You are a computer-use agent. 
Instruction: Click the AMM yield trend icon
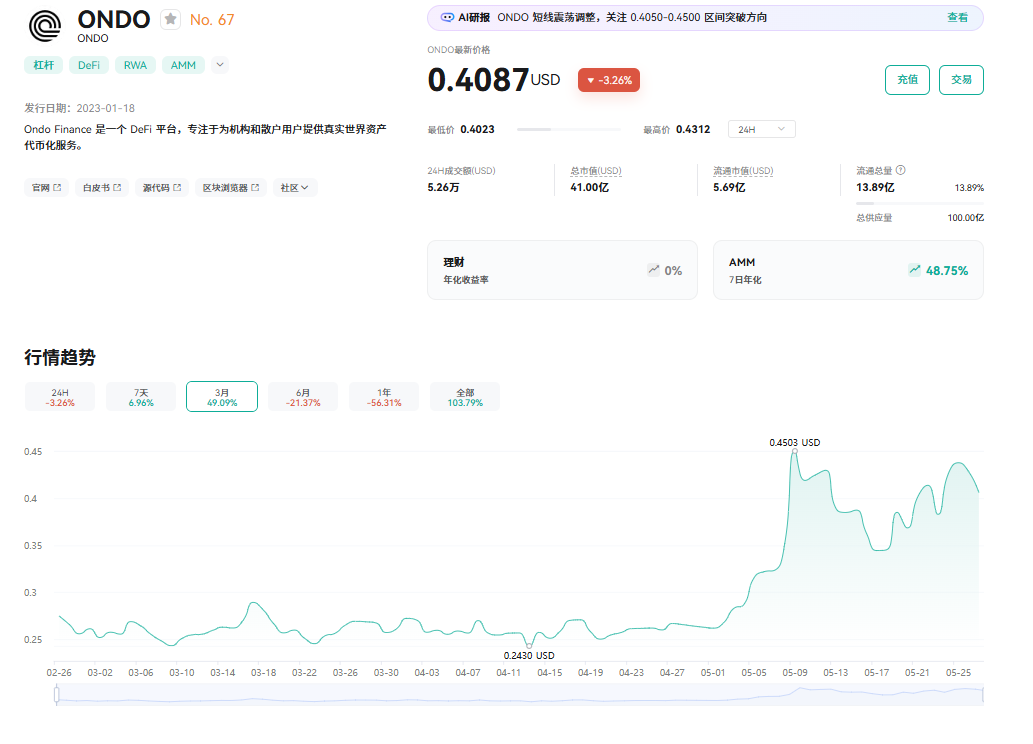tap(914, 270)
